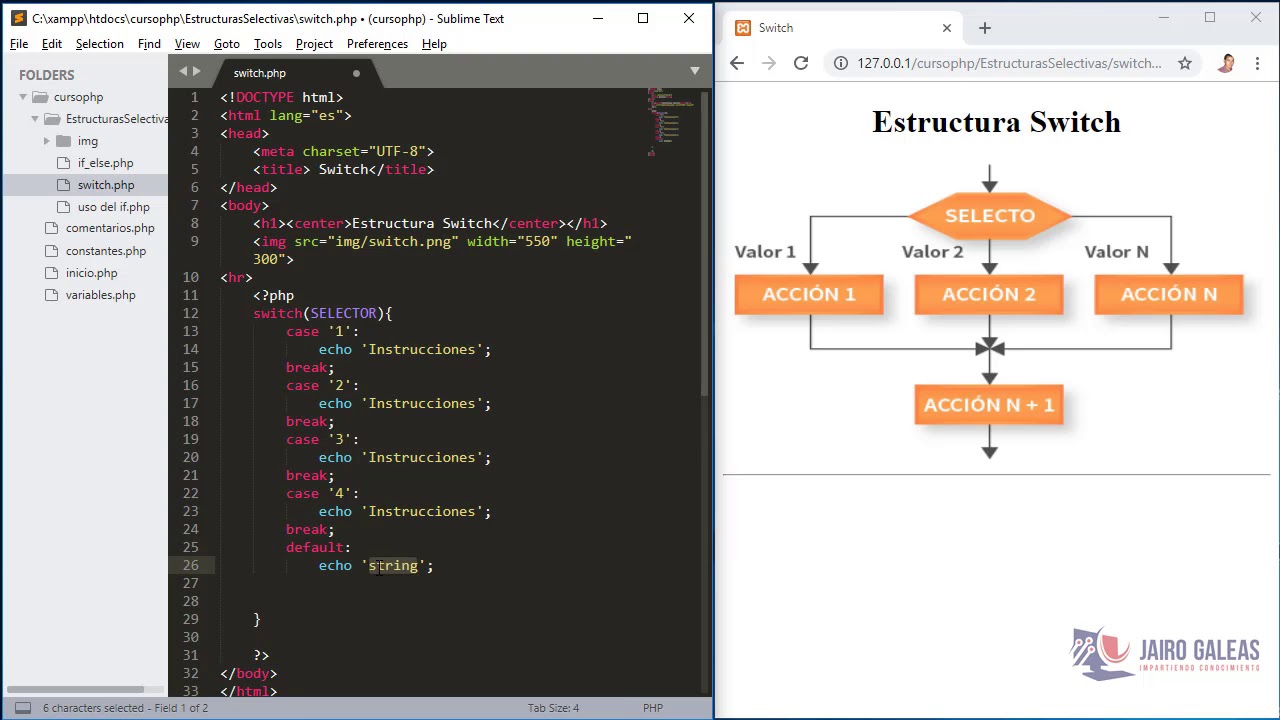Open a new browser tab
The height and width of the screenshot is (720, 1280).
[x=985, y=28]
